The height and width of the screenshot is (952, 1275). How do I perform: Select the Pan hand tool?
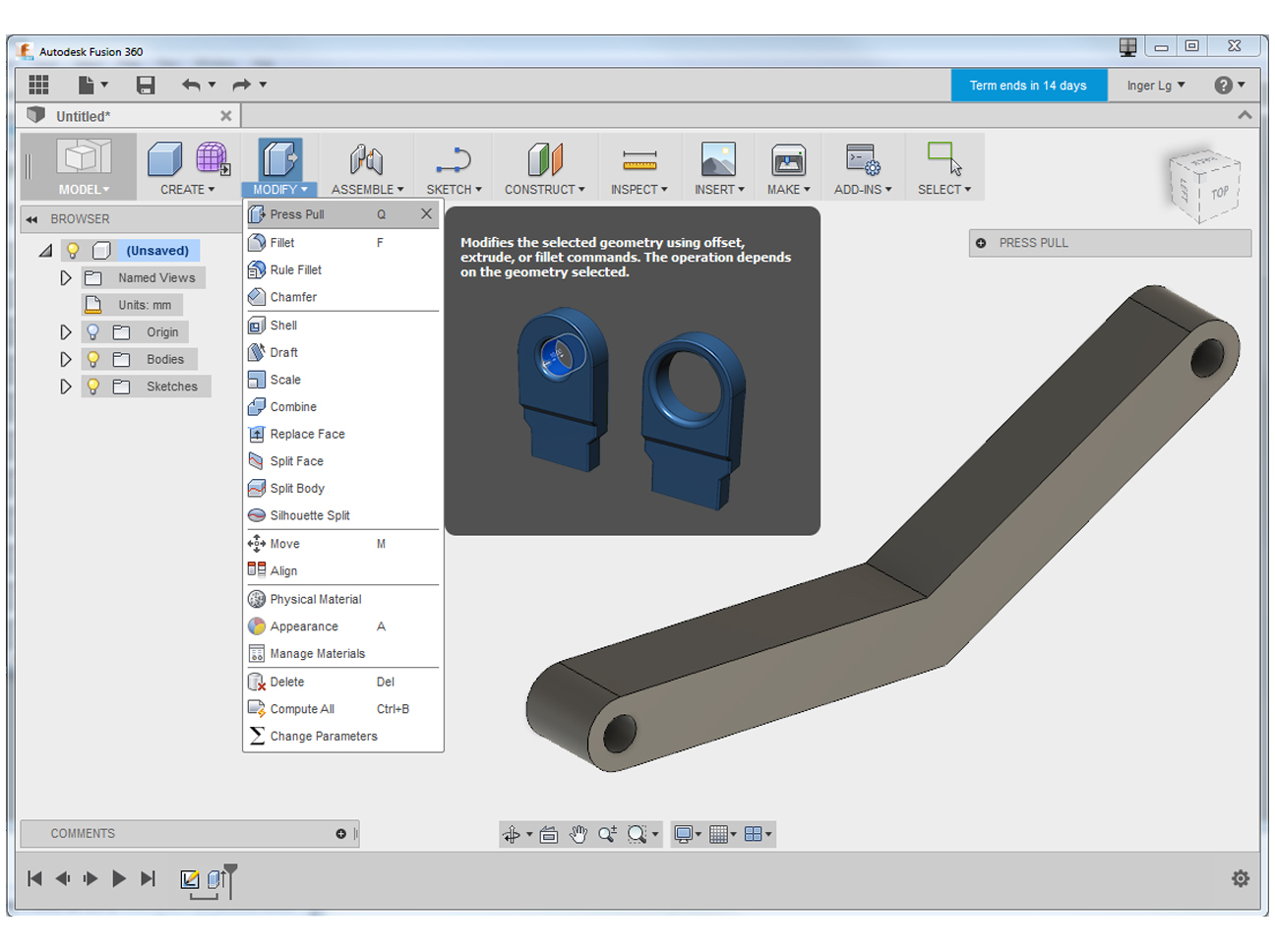(x=578, y=834)
